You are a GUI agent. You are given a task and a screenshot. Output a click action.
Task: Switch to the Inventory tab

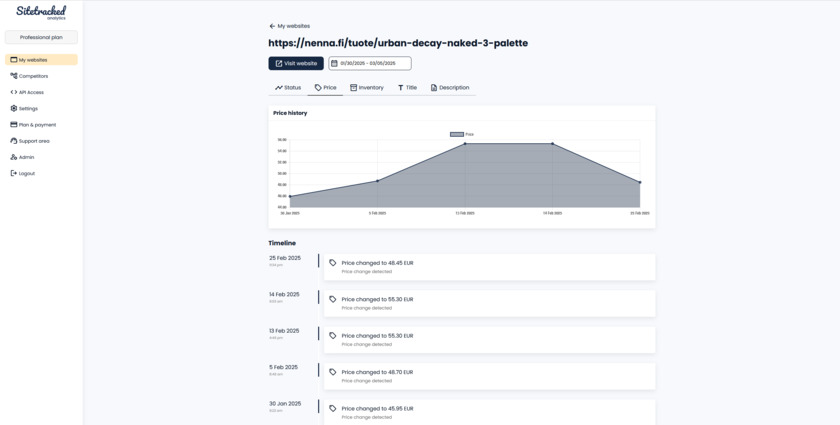[x=367, y=87]
